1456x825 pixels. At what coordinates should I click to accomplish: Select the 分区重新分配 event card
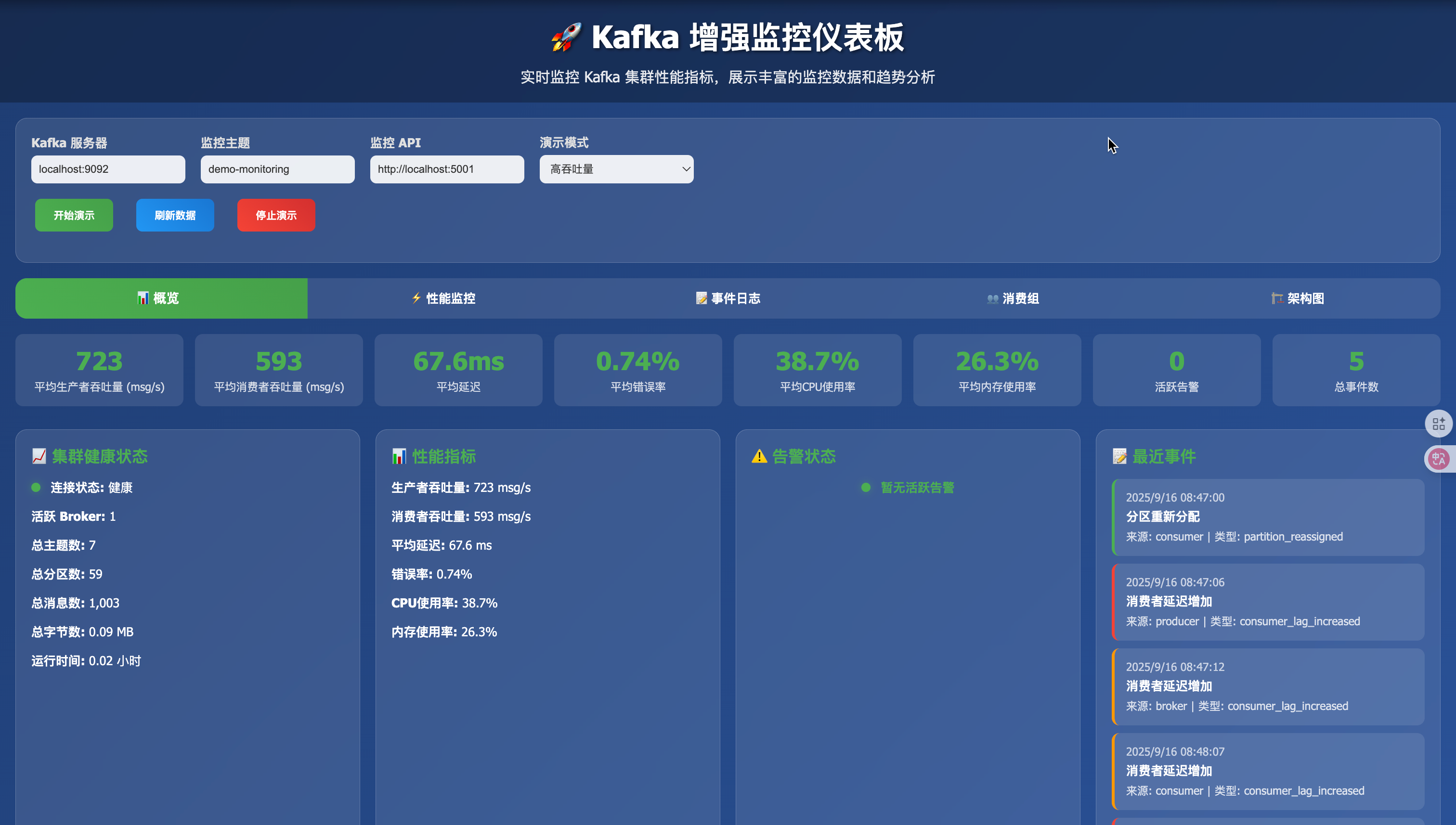pyautogui.click(x=1268, y=517)
